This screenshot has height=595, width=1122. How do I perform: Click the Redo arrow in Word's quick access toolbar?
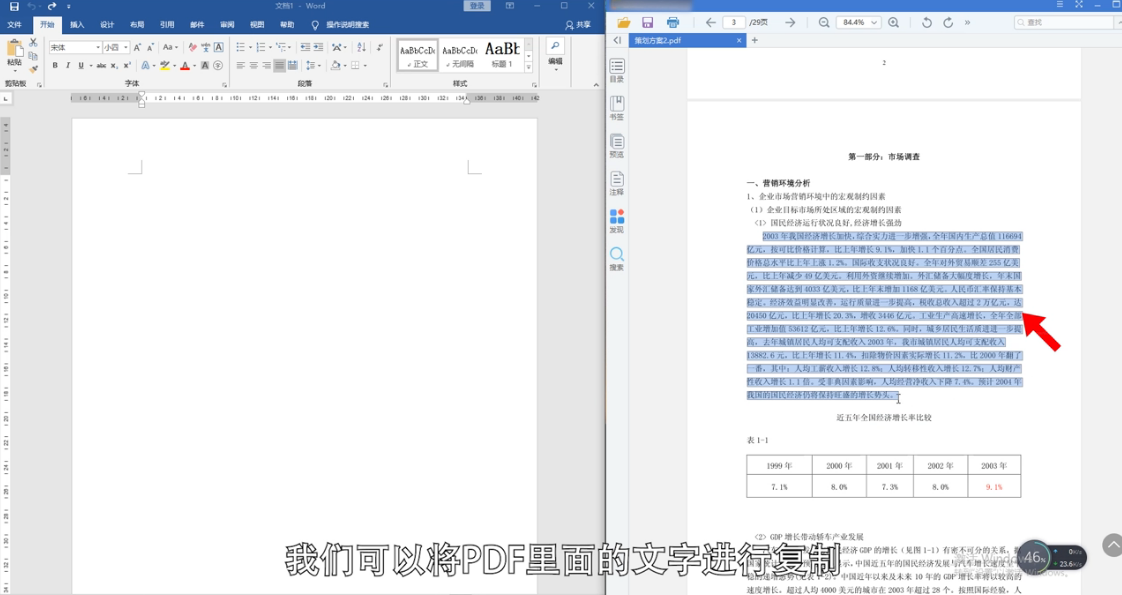tap(52, 6)
